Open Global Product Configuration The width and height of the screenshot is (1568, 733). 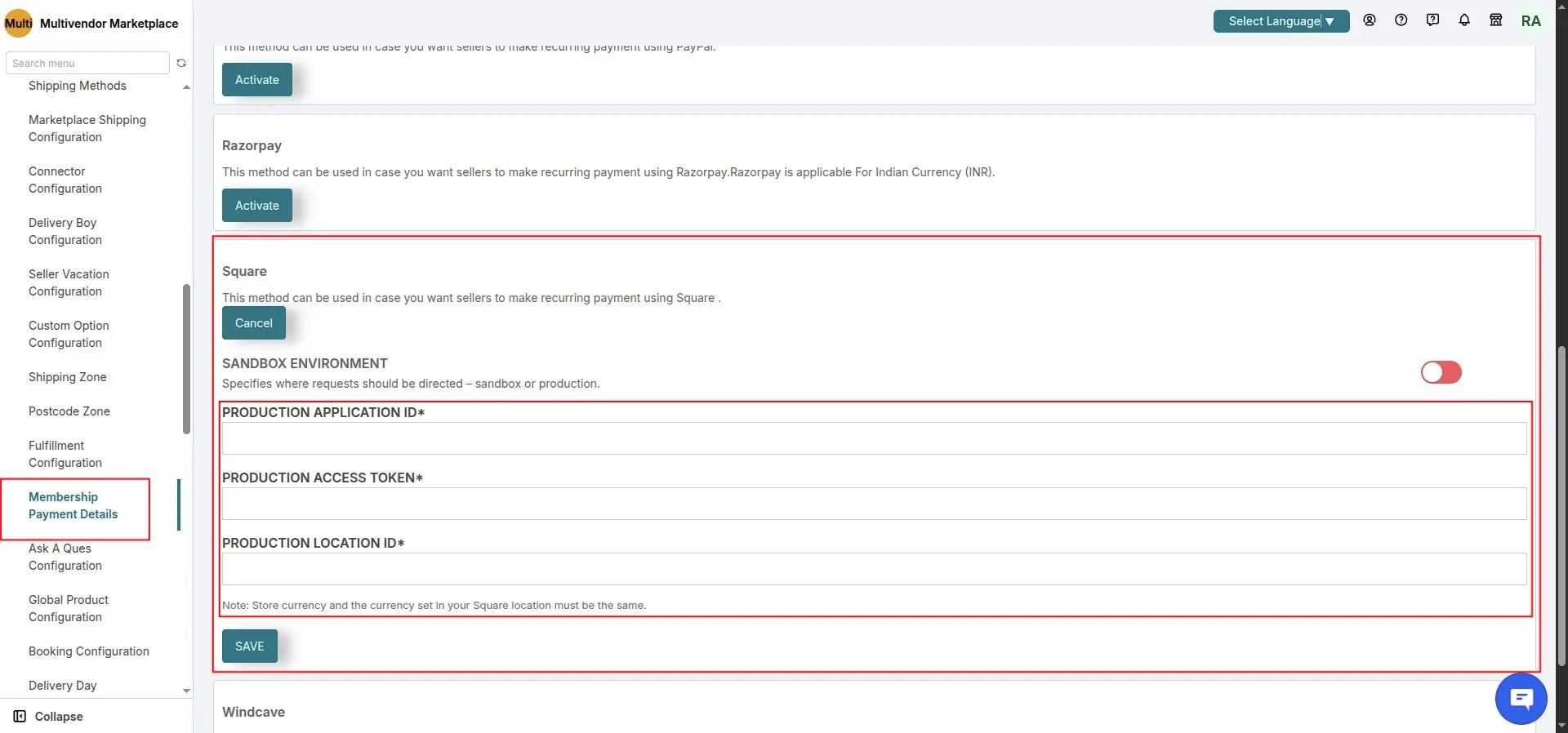tap(69, 608)
